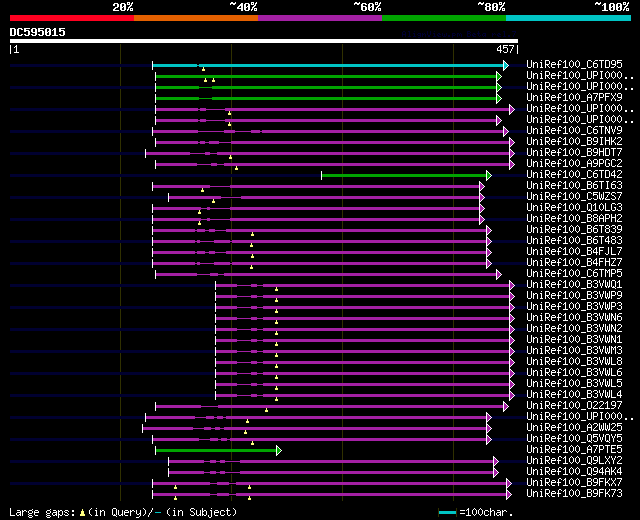
Task: Select the UniRef100_Q9LXY2 label
Action: click(574, 461)
